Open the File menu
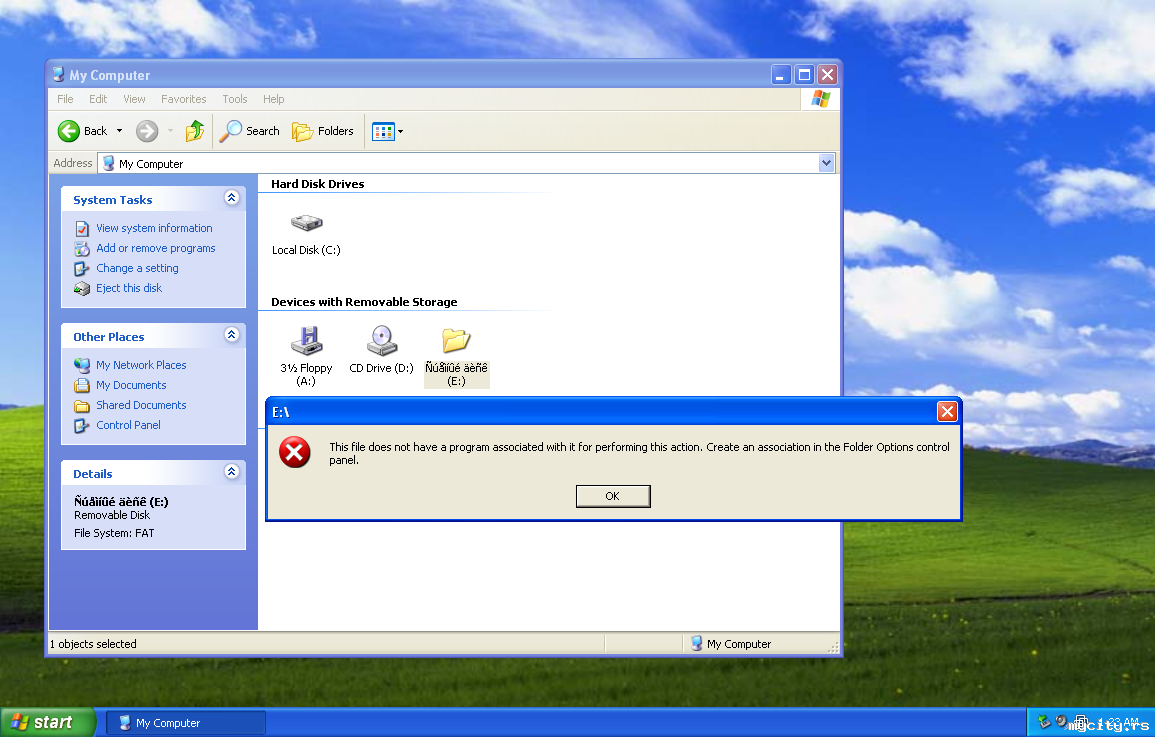 tap(66, 99)
